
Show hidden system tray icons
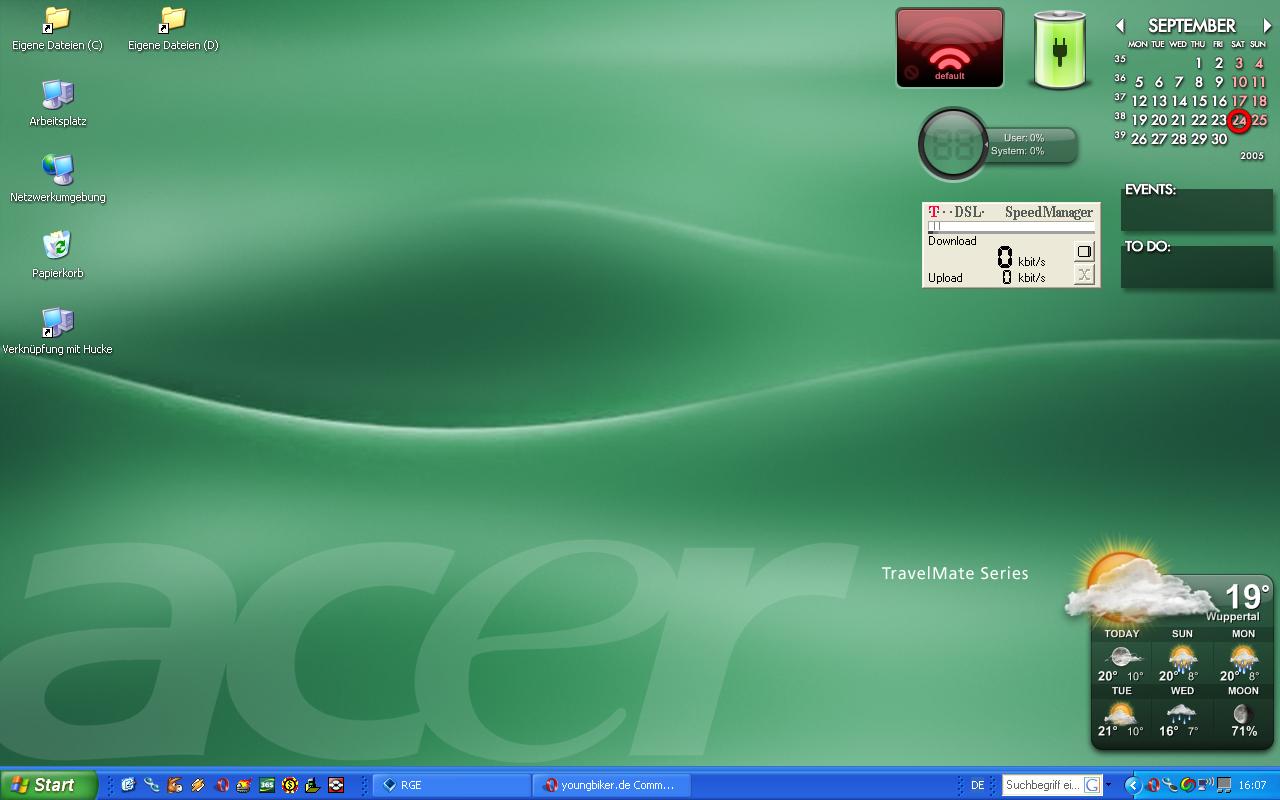pyautogui.click(x=1133, y=785)
